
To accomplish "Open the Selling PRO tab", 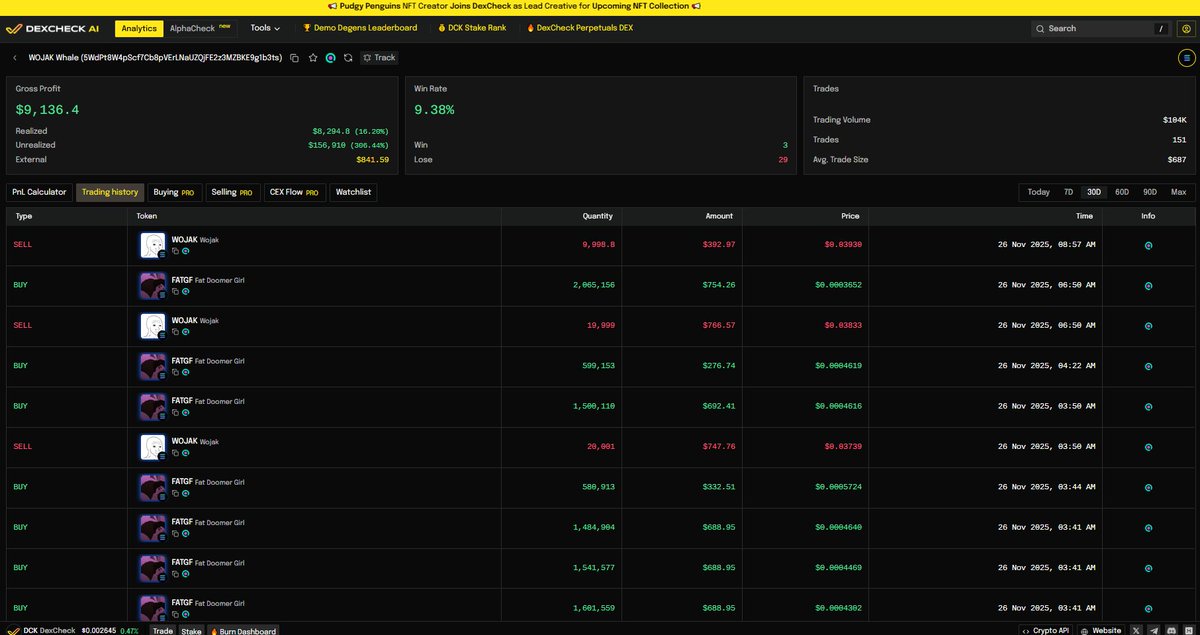I will pos(232,192).
